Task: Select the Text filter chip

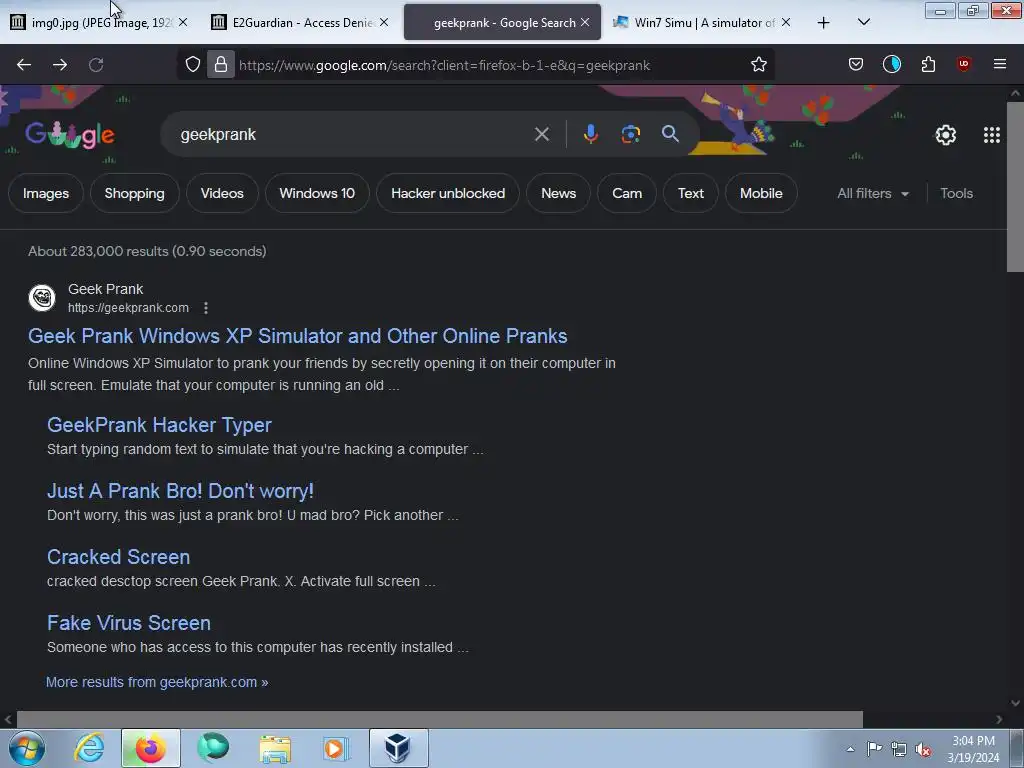Action: coord(691,193)
